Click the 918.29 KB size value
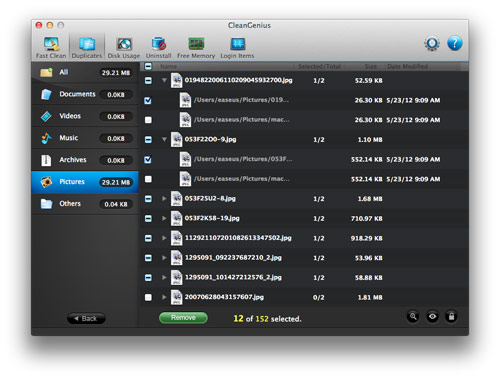Image resolution: width=500 pixels, height=379 pixels. (366, 238)
